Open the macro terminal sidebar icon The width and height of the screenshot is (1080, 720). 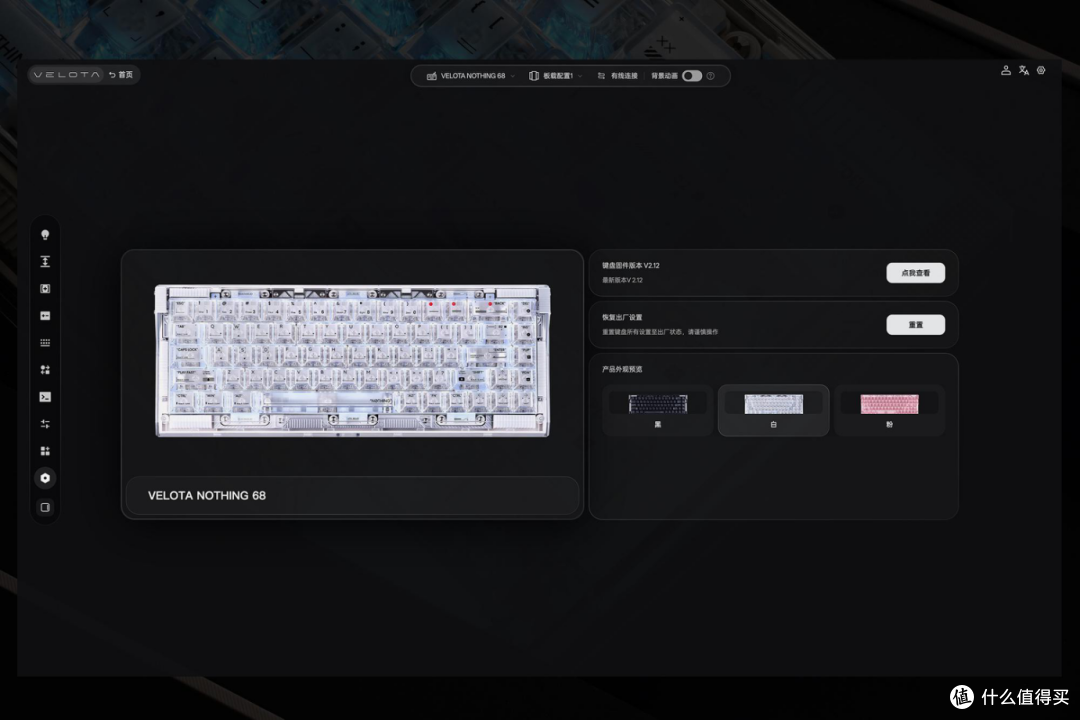(45, 397)
